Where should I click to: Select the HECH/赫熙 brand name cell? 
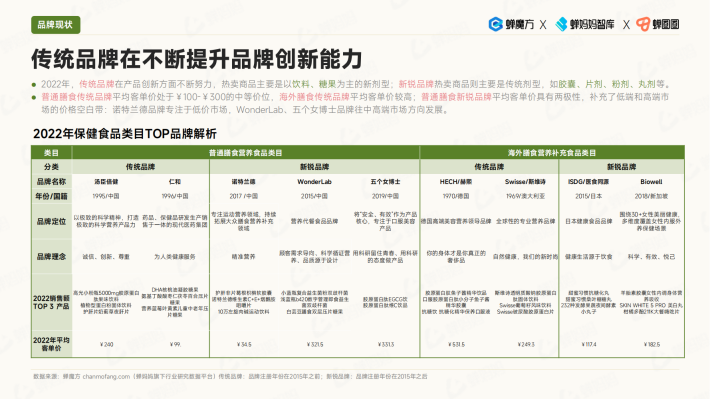tap(456, 182)
